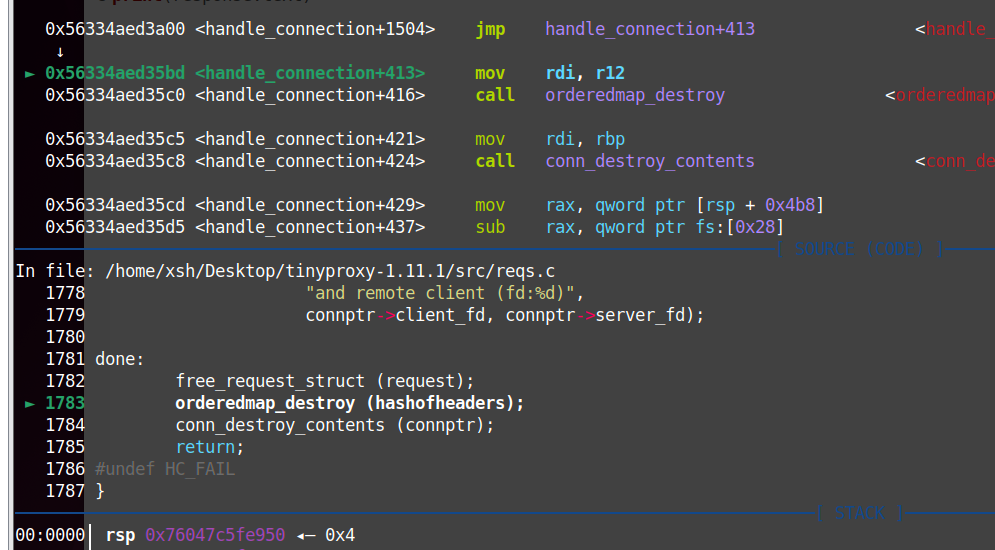Click the bold orderedmap_destroy (hashofheaders) source line
The width and height of the screenshot is (995, 550).
click(349, 403)
